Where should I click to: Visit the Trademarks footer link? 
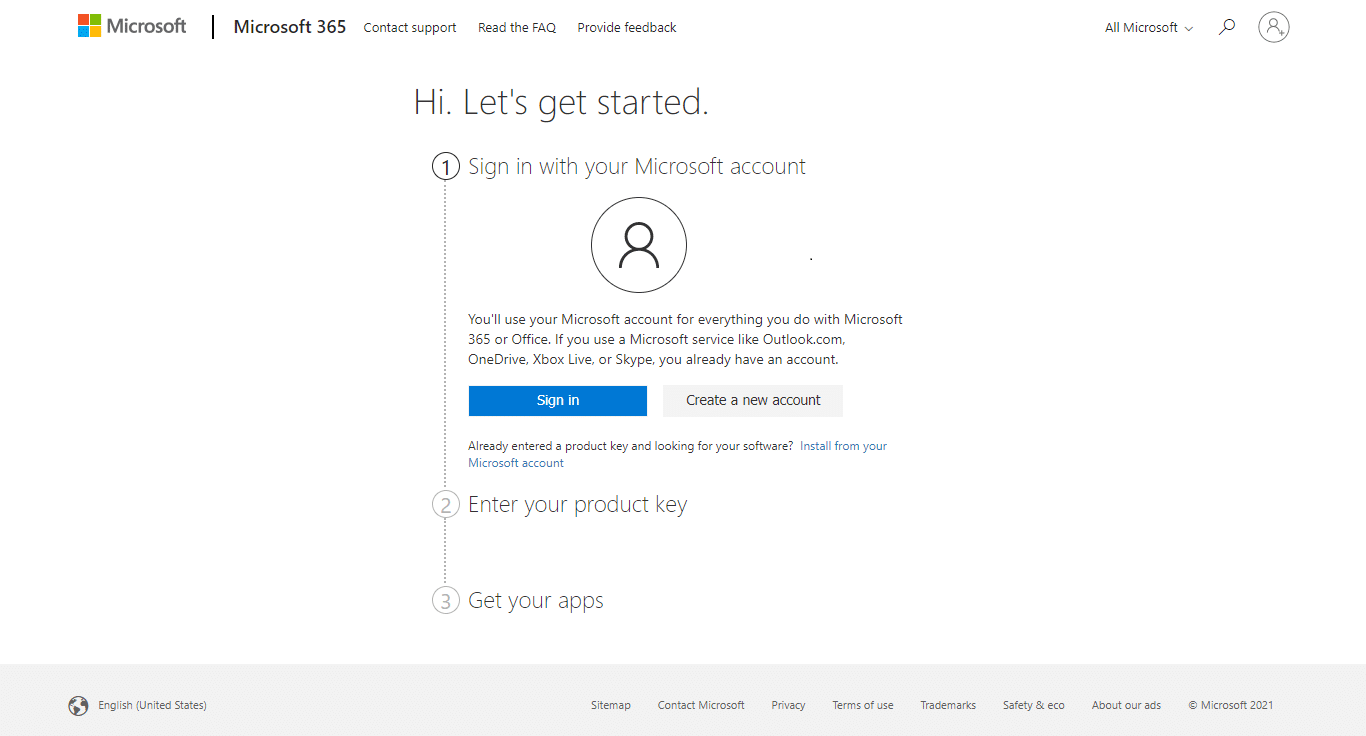948,706
